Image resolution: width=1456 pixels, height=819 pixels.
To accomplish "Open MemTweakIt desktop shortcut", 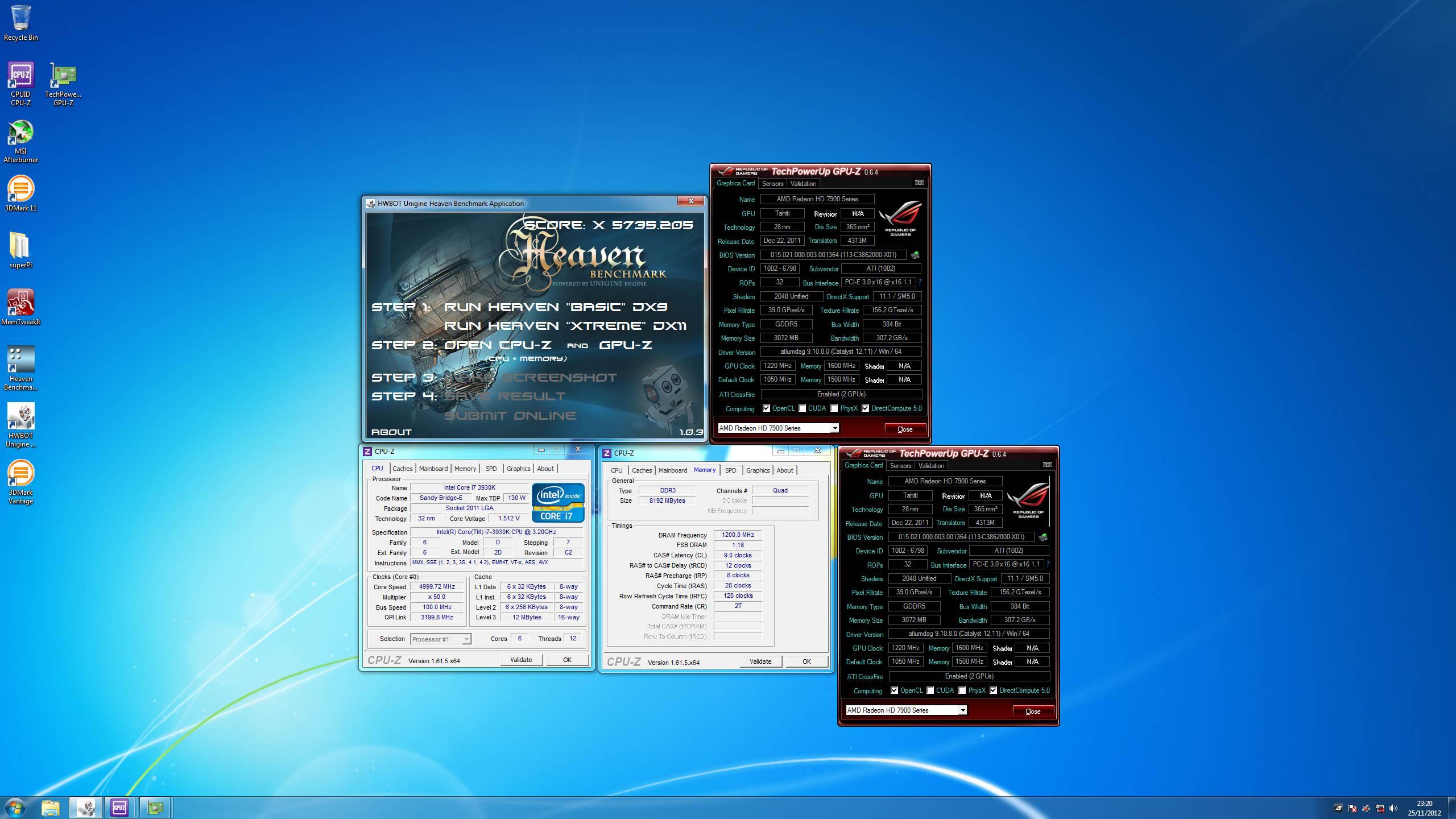I will tap(20, 307).
